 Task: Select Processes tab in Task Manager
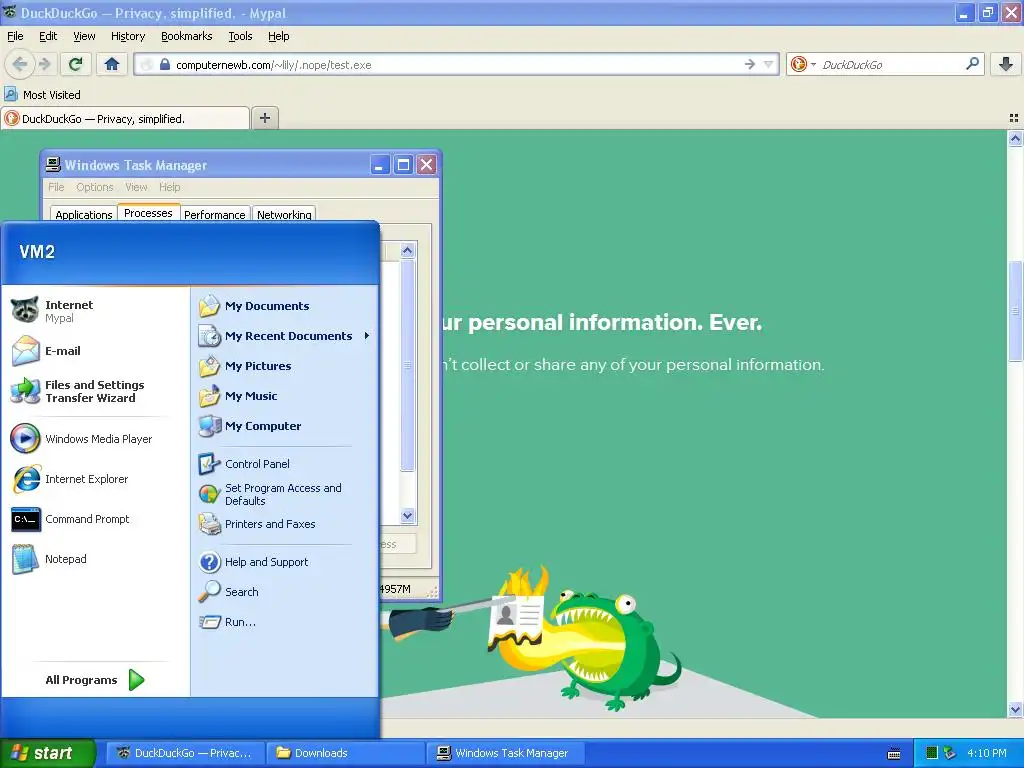click(x=148, y=213)
